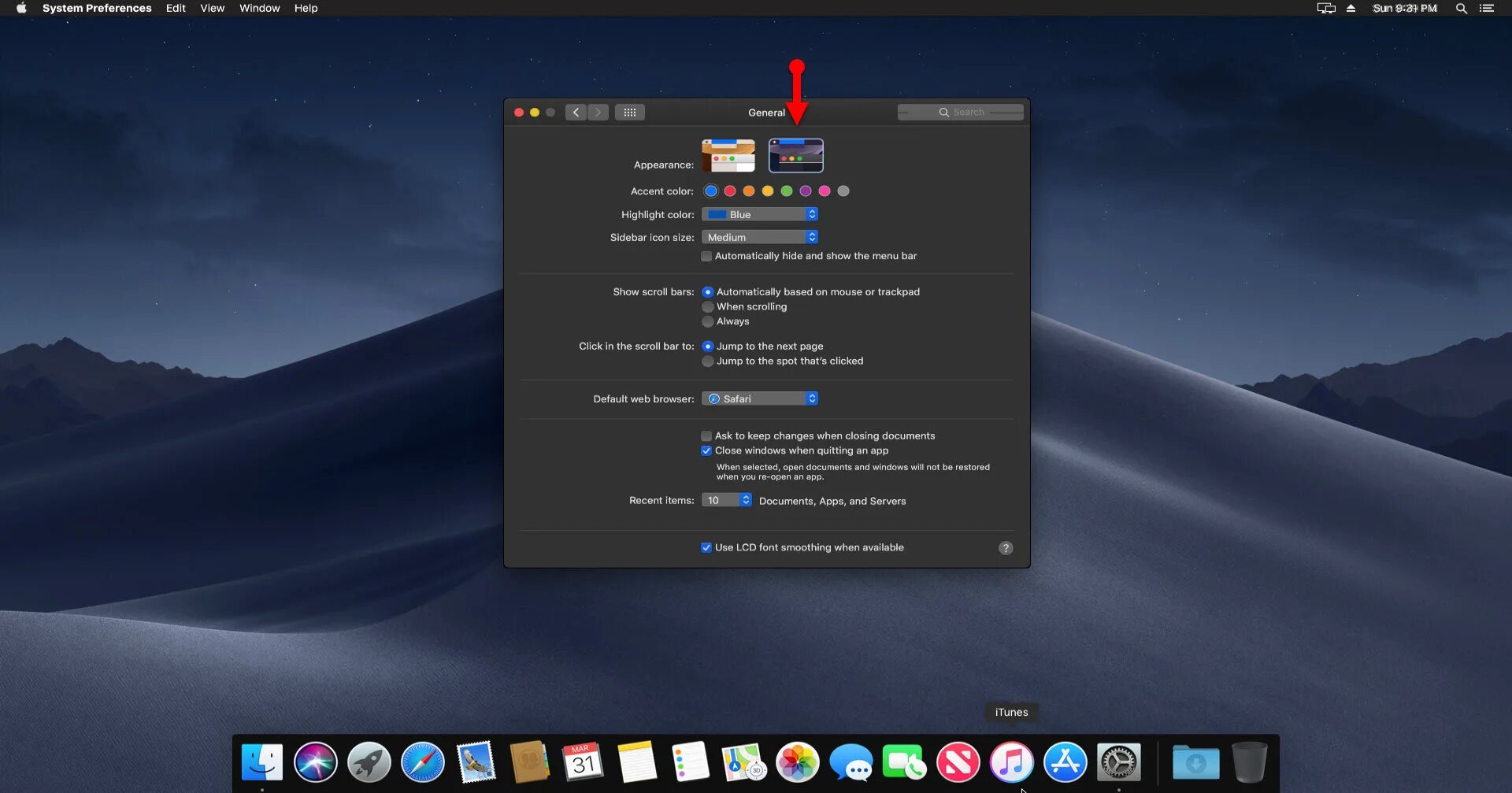The width and height of the screenshot is (1512, 793).
Task: Open System Preferences app menu
Action: [97, 8]
